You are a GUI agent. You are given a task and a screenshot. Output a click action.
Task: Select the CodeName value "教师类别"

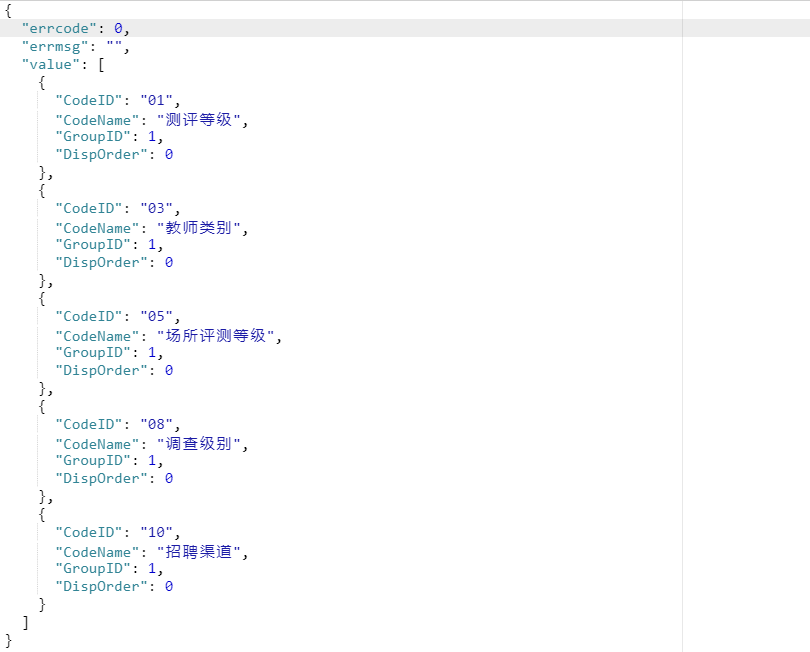199,228
